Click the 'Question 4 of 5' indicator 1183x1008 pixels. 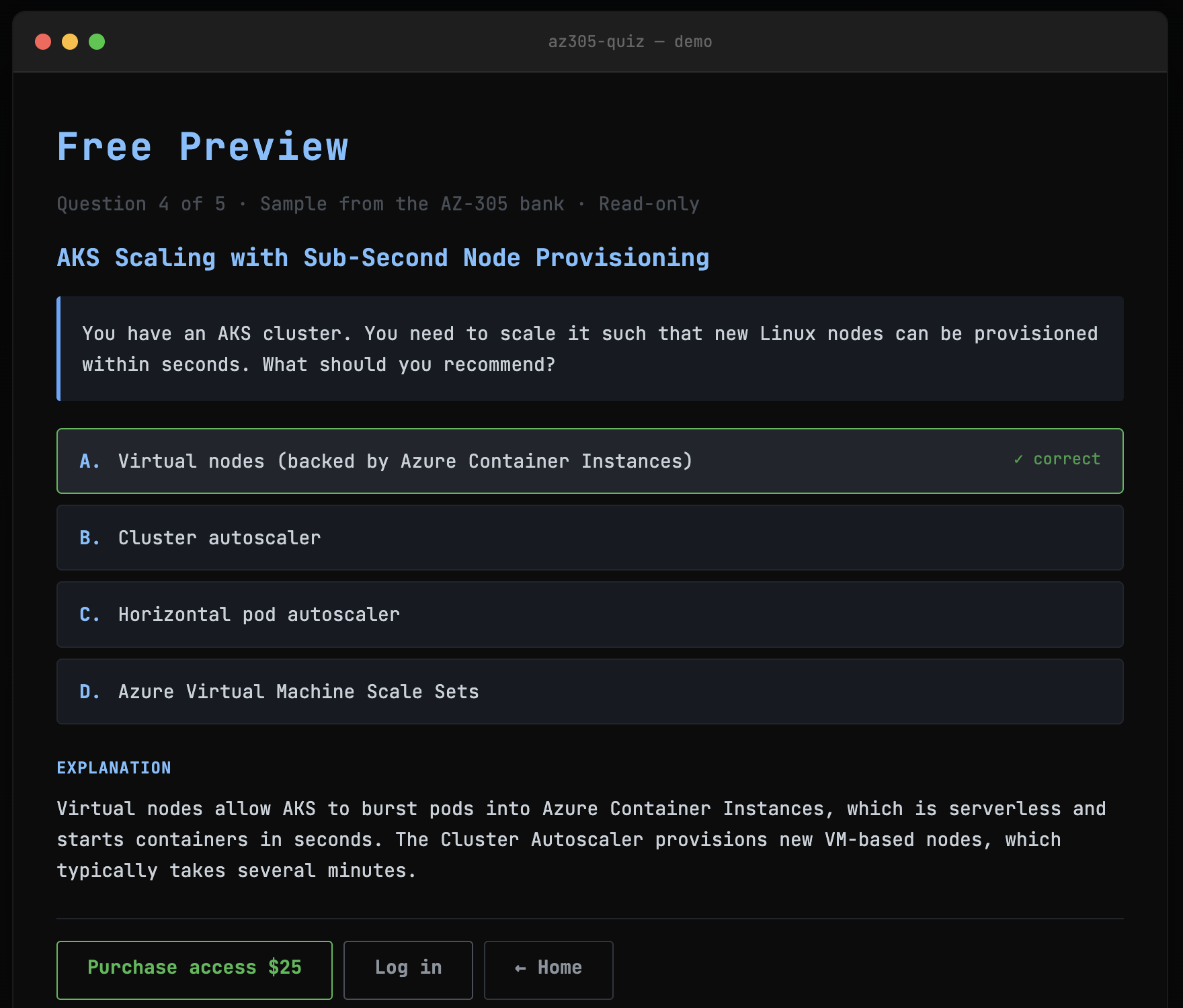click(x=141, y=204)
